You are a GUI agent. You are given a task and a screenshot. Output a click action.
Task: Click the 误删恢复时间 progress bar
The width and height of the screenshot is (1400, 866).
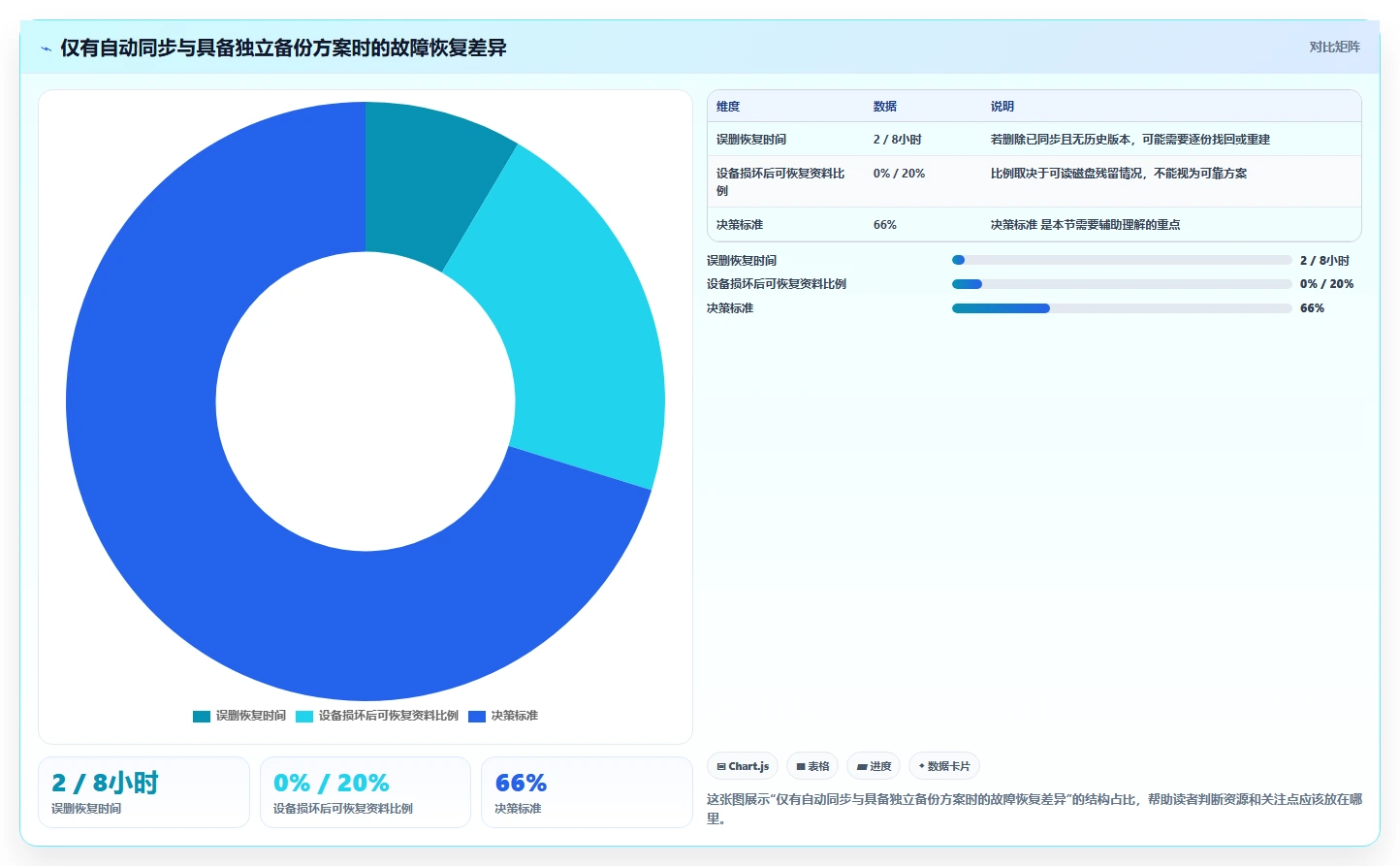pos(1122,260)
